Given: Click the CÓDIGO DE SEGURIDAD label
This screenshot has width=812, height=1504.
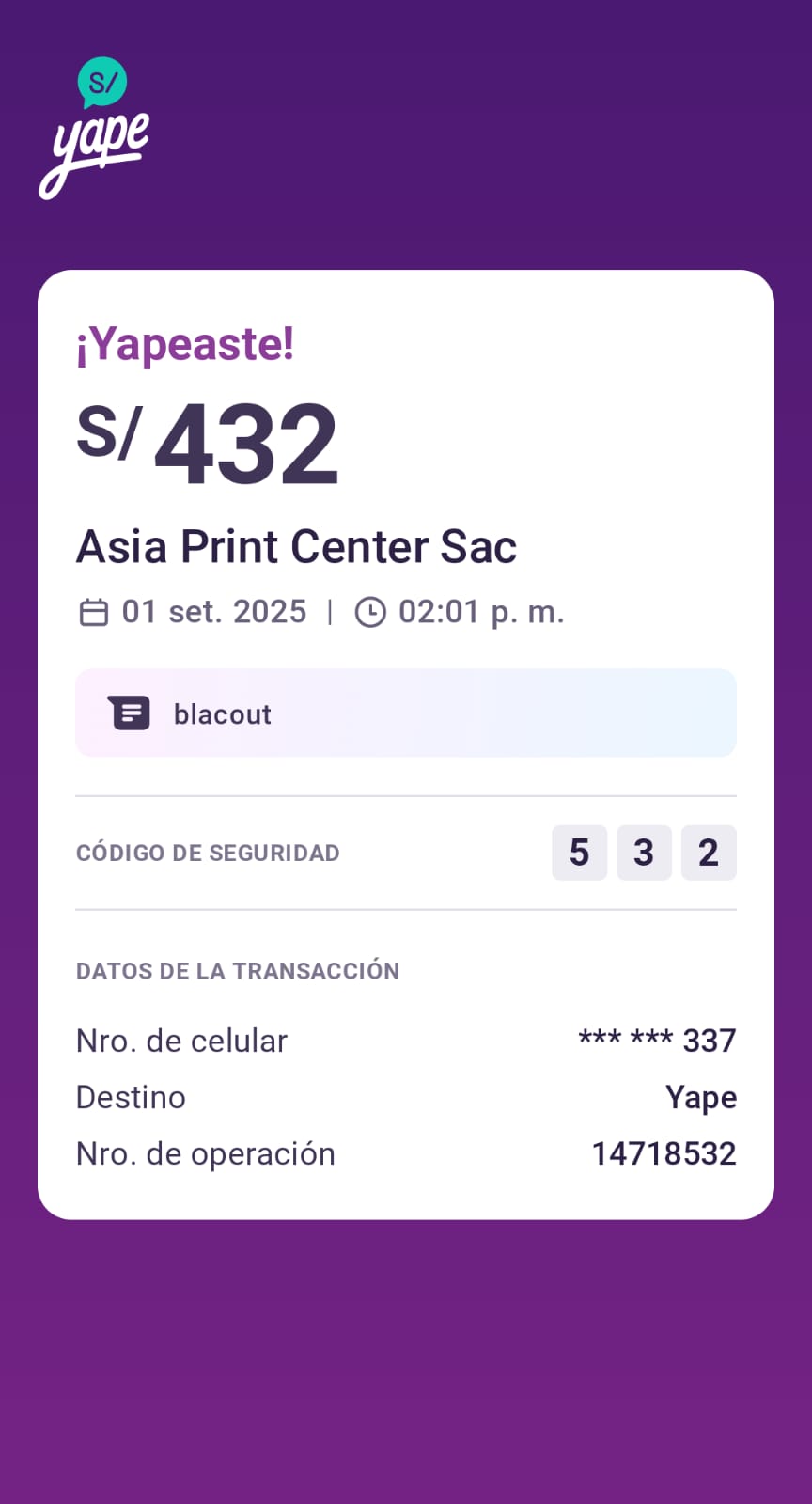Looking at the screenshot, I should (208, 854).
